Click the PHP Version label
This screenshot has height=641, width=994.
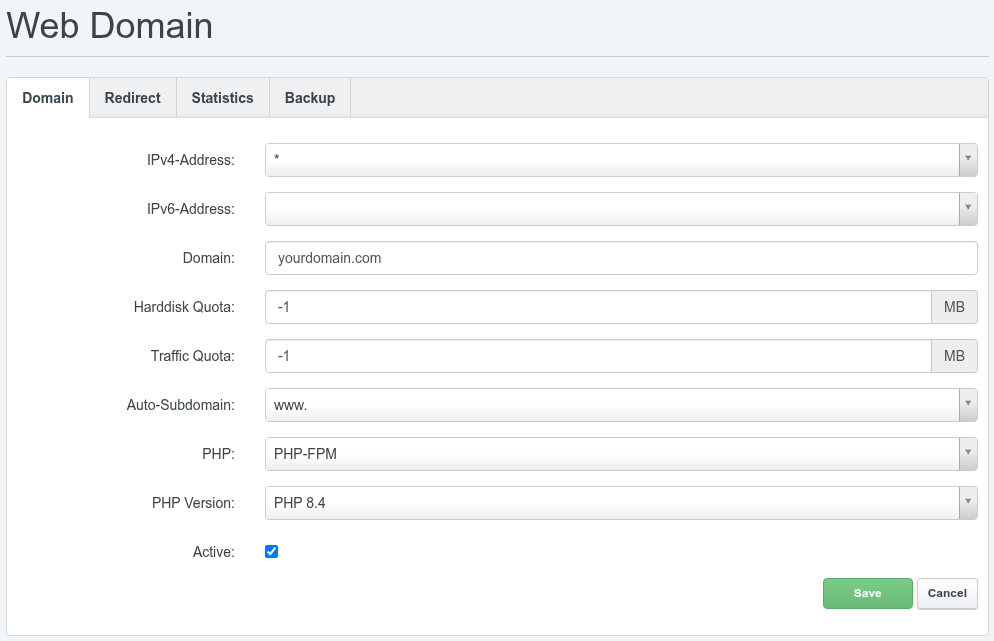click(x=193, y=503)
